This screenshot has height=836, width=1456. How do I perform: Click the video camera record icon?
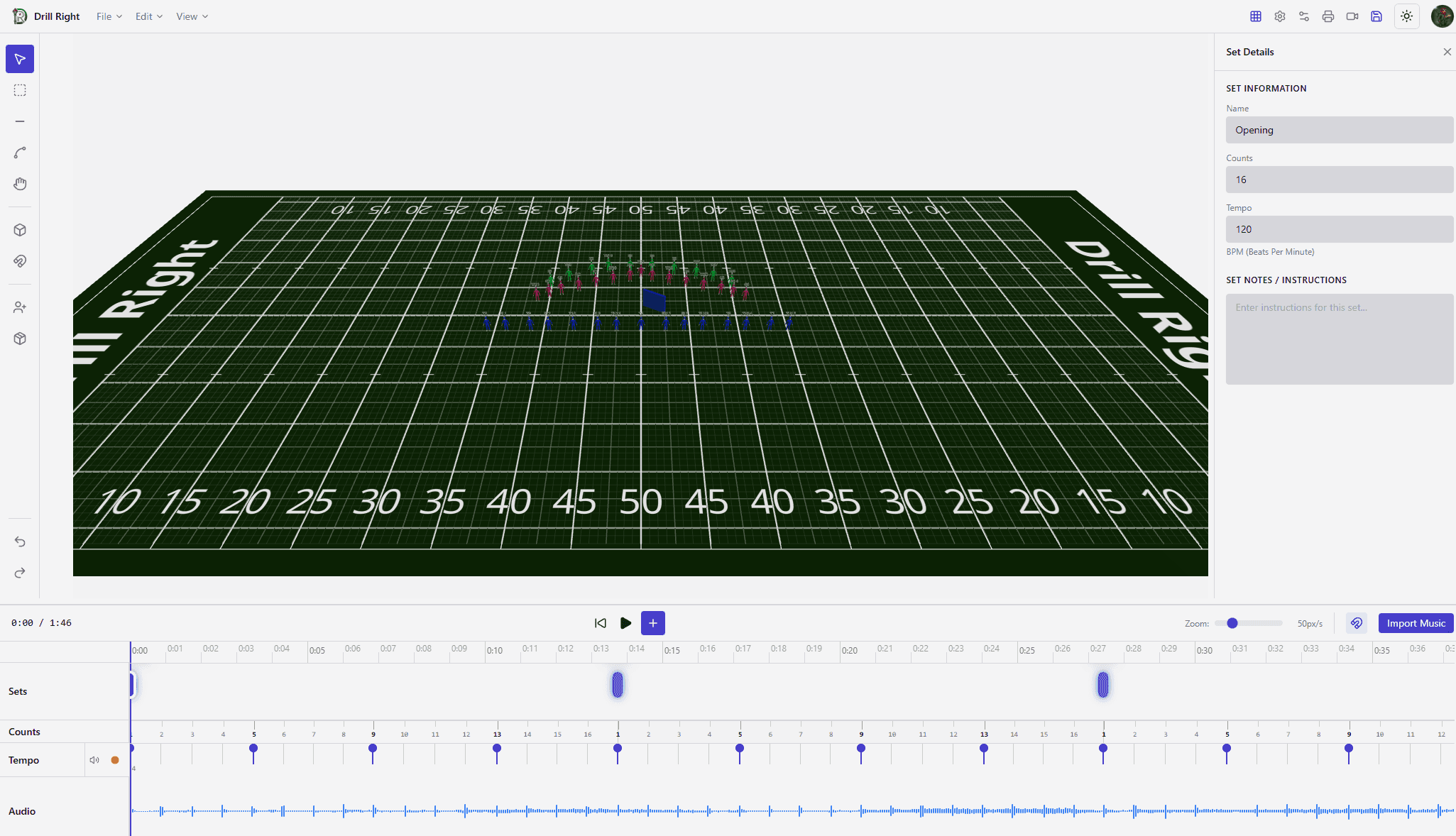coord(1352,16)
